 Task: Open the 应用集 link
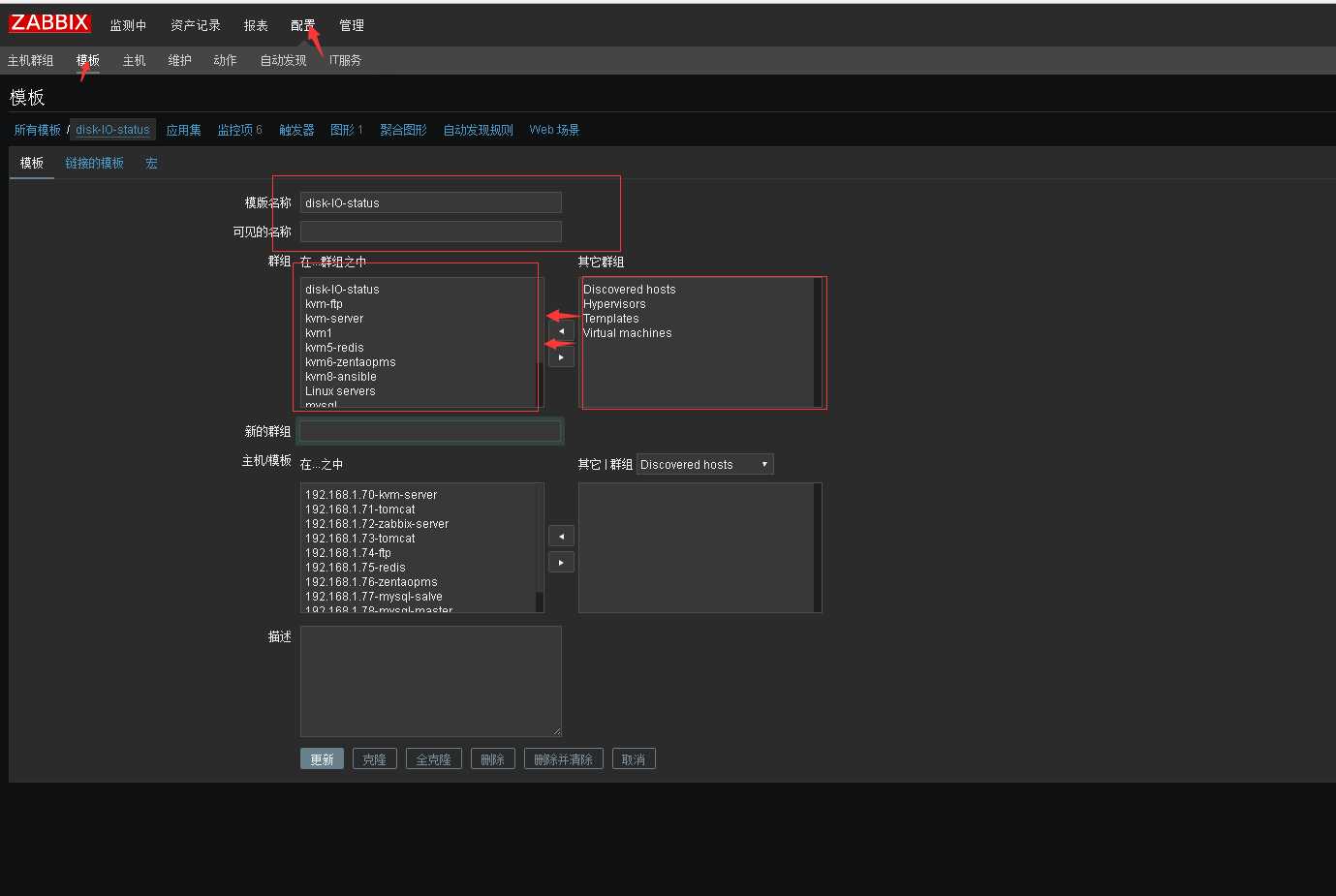pyautogui.click(x=183, y=130)
